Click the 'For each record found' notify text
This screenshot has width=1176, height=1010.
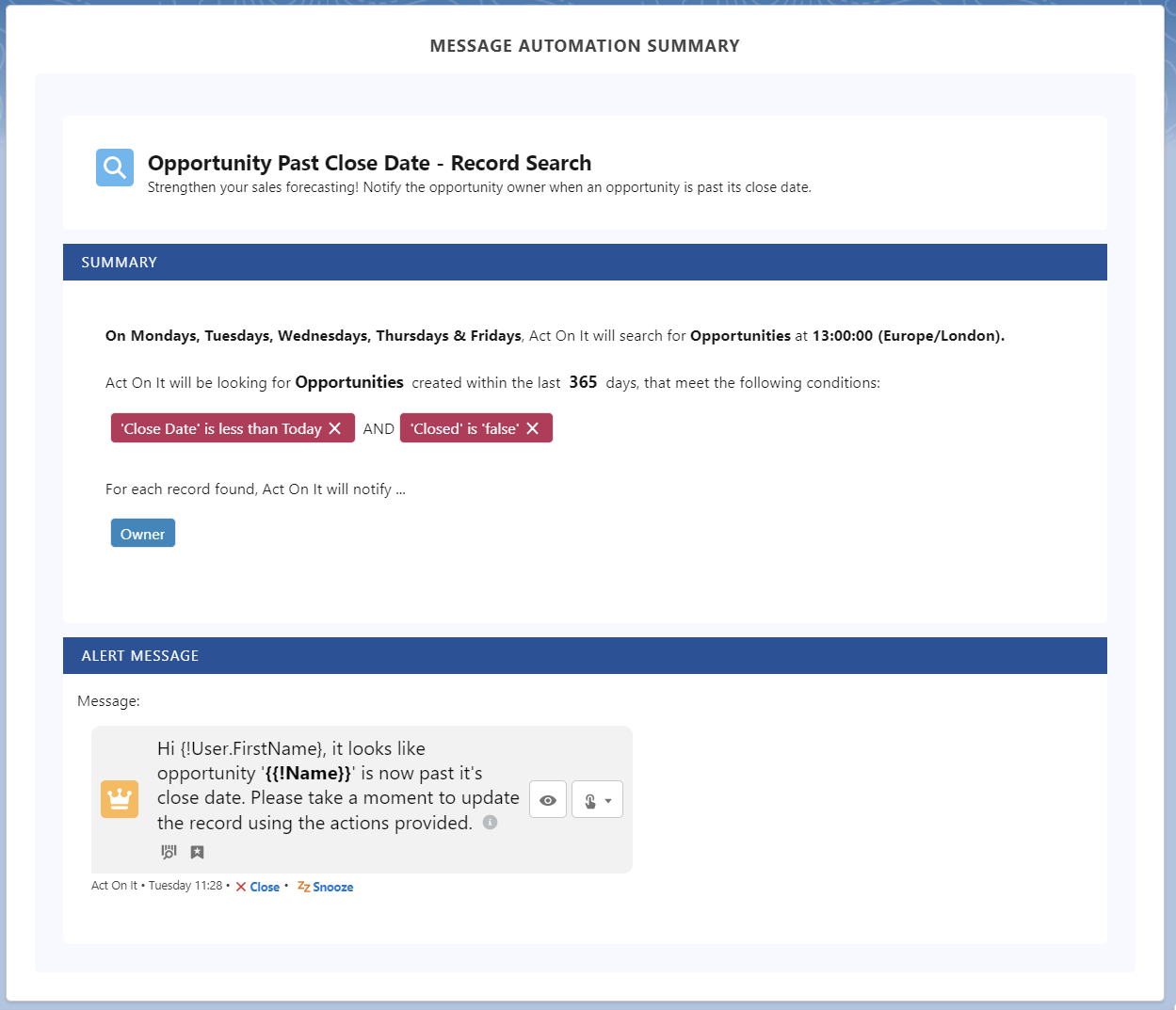(255, 489)
